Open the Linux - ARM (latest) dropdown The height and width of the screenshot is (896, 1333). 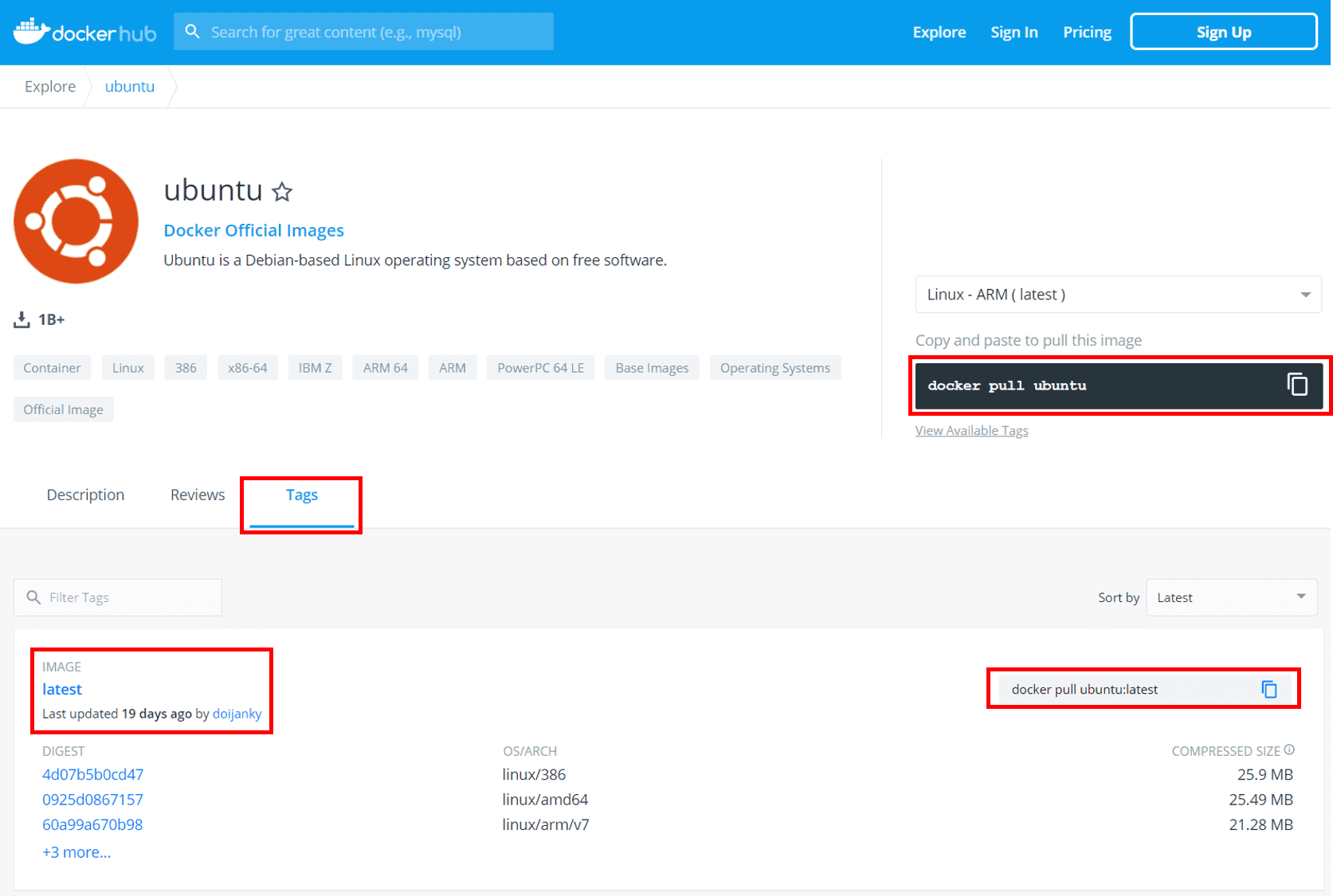(x=1118, y=295)
